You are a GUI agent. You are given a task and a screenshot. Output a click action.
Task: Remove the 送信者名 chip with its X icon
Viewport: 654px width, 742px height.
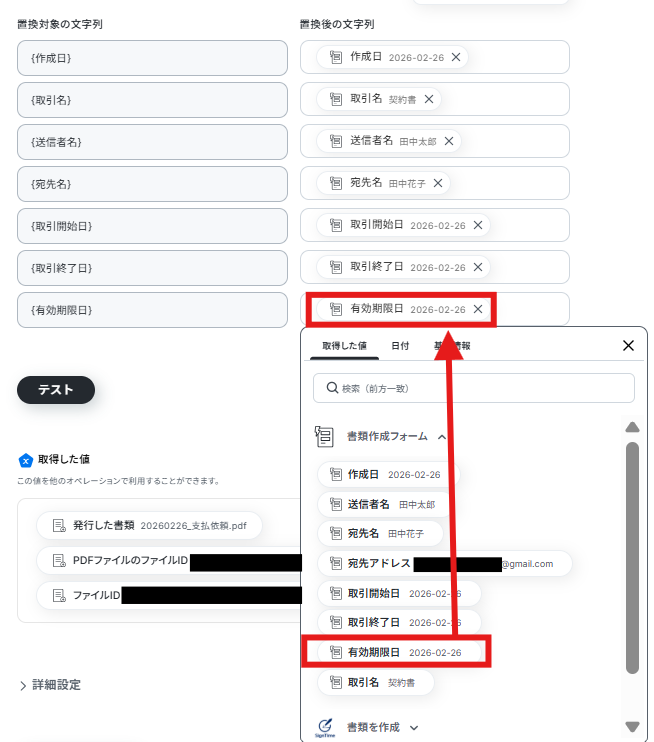click(449, 141)
